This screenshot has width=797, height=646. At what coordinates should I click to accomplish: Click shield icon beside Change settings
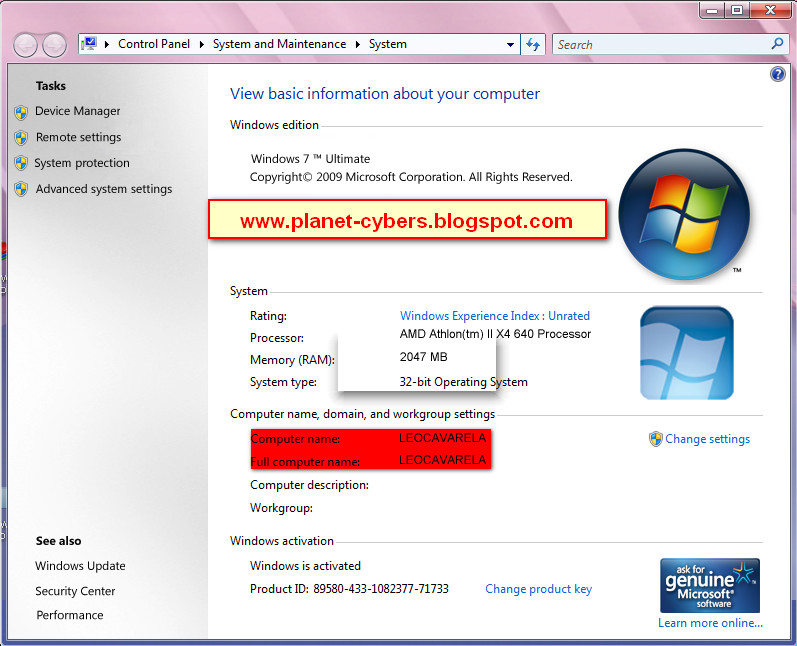(x=656, y=439)
